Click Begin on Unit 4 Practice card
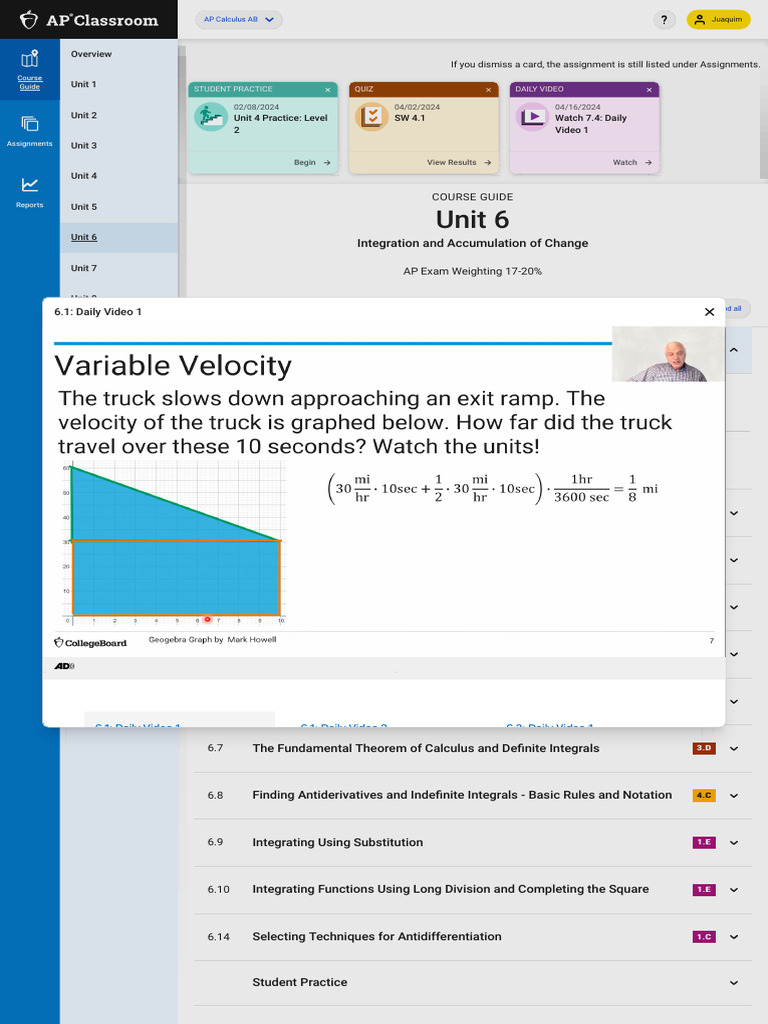768x1024 pixels. 310,162
